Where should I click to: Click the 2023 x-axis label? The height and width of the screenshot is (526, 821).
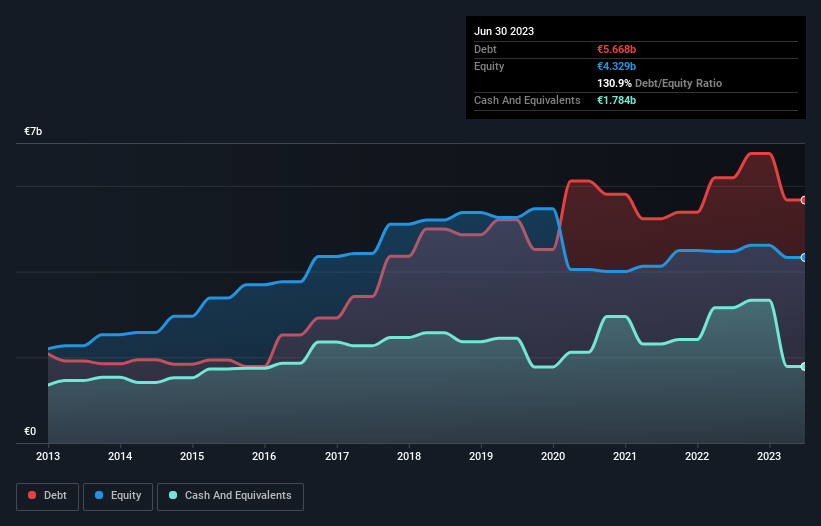tap(770, 455)
